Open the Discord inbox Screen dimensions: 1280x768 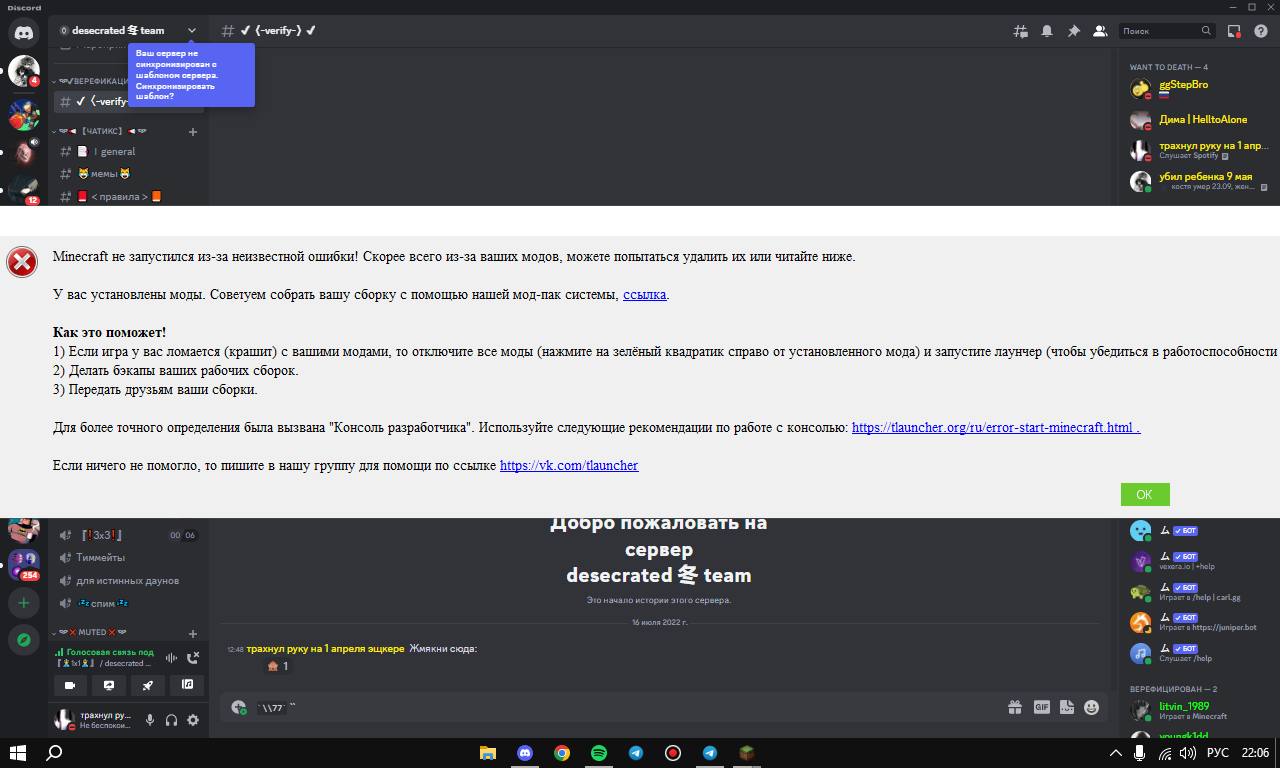coord(1235,31)
